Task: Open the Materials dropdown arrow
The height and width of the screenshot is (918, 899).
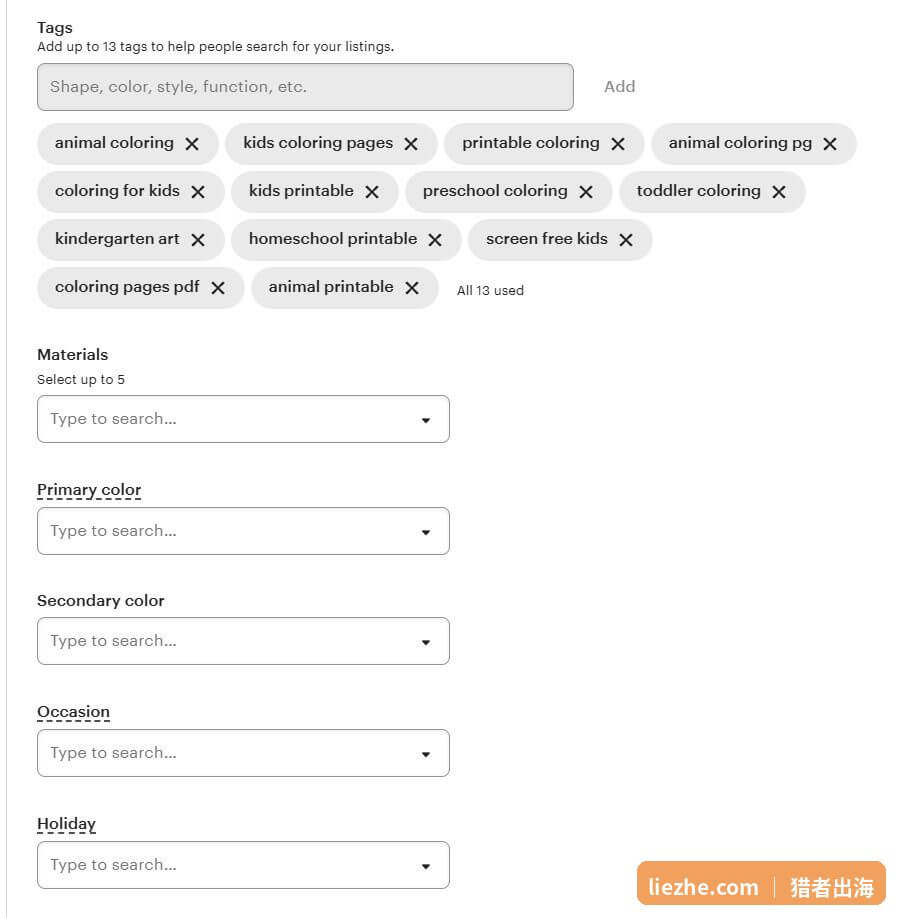Action: point(426,420)
